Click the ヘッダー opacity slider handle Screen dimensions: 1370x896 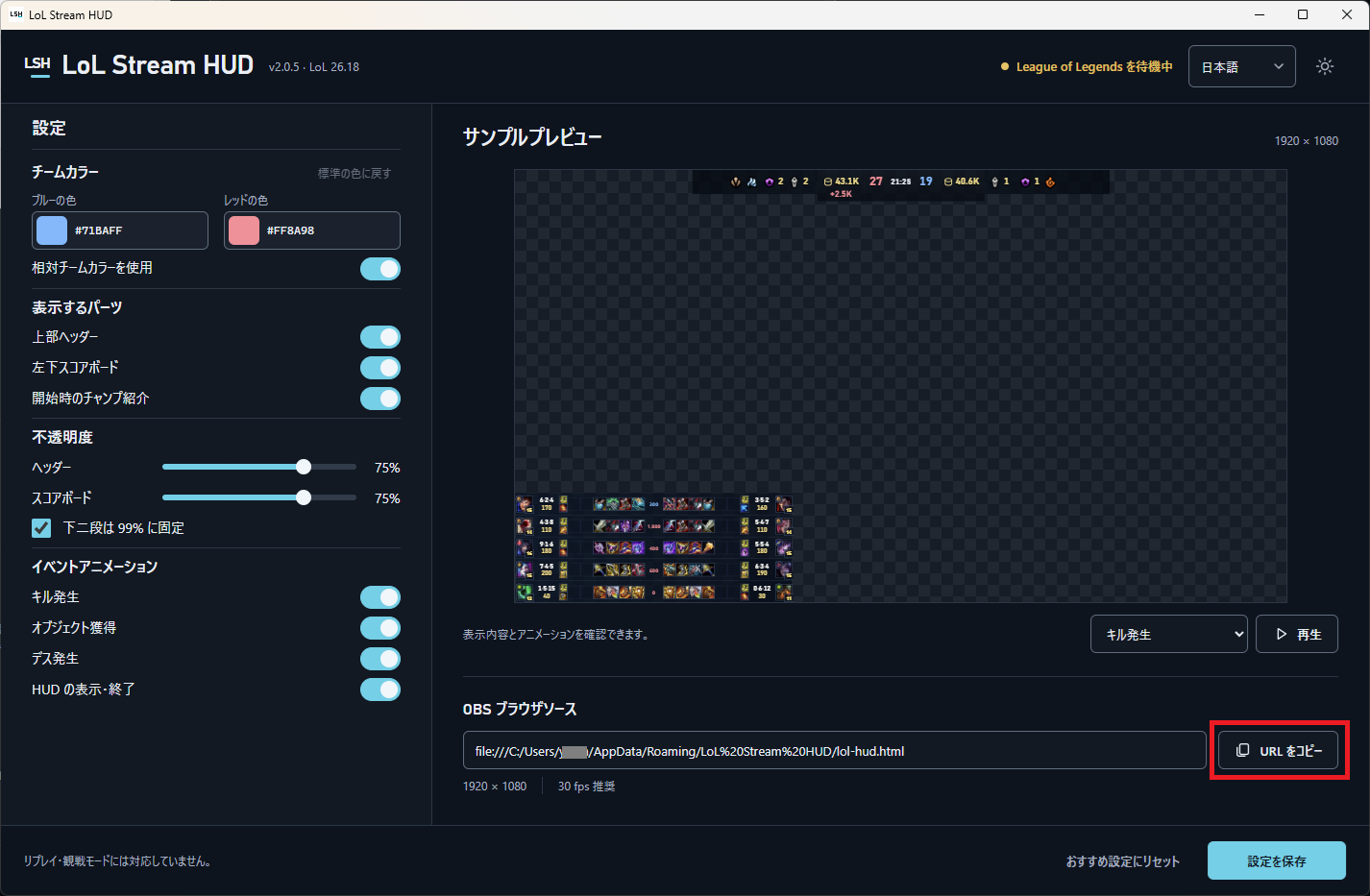(x=304, y=467)
